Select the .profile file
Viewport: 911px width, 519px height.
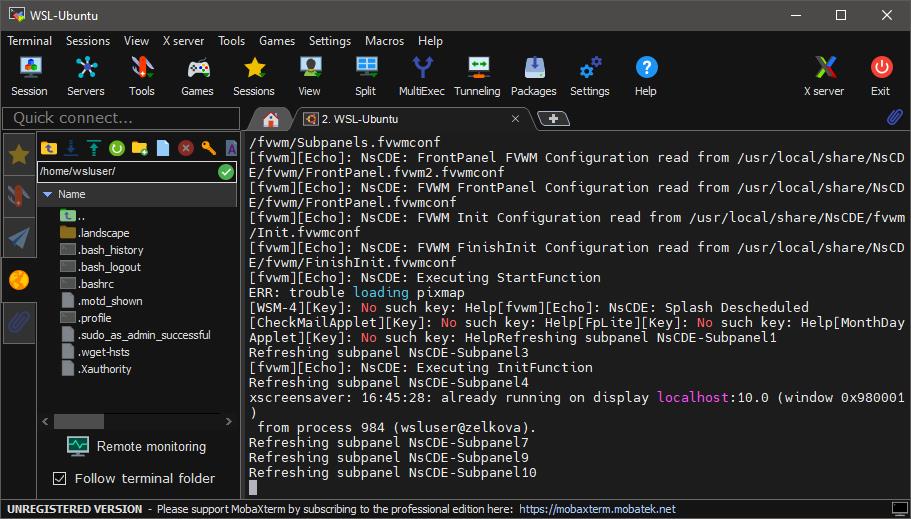tap(86, 318)
